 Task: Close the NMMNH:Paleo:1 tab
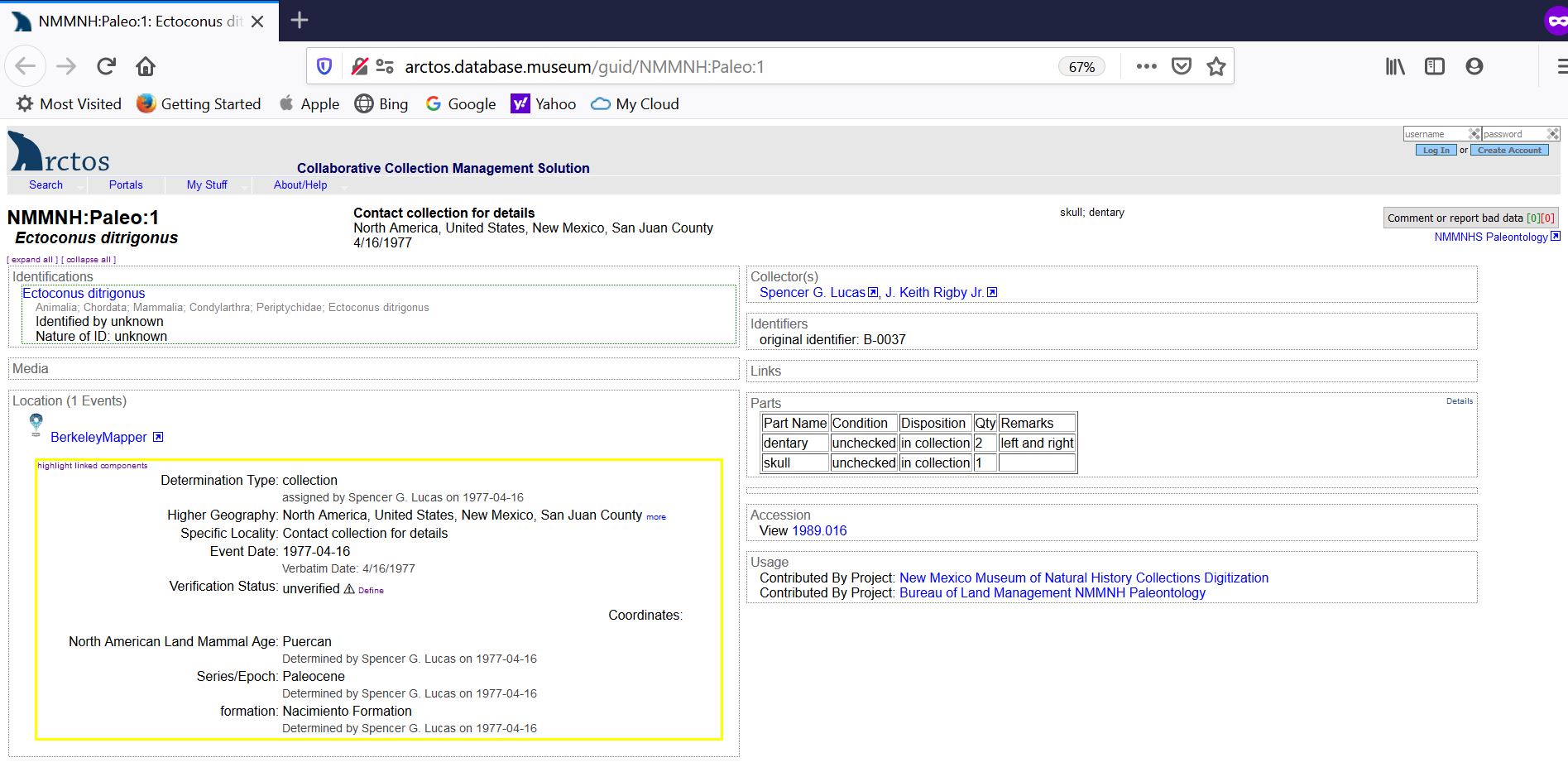point(257,22)
